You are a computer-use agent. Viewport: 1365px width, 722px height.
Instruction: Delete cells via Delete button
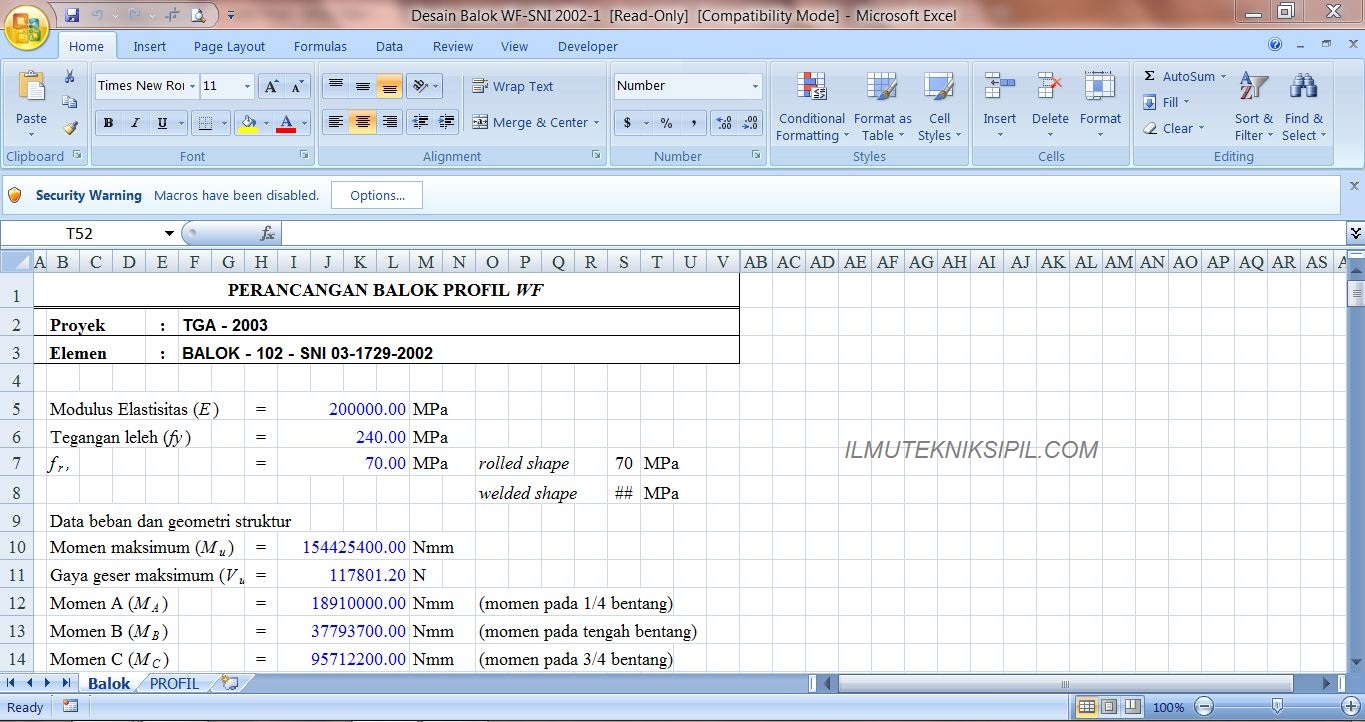pos(1050,107)
